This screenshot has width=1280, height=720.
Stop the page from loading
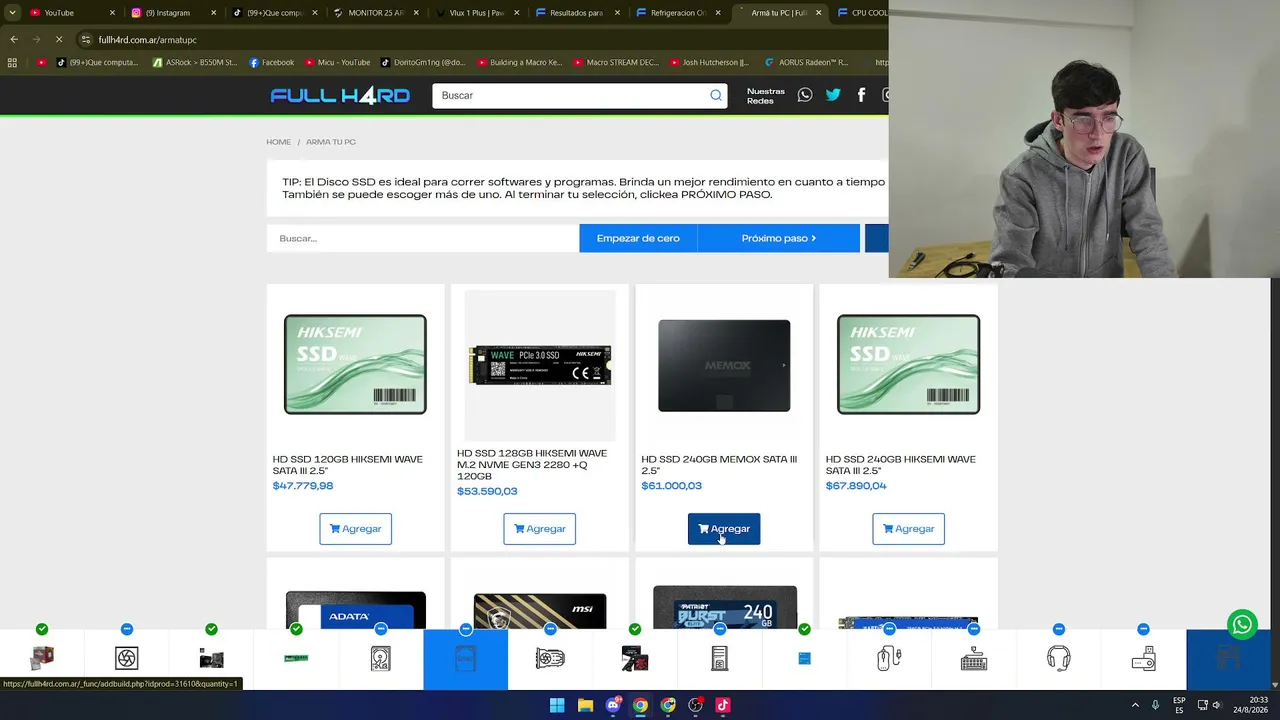click(x=59, y=39)
